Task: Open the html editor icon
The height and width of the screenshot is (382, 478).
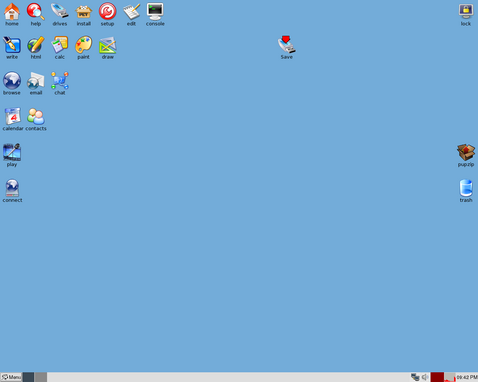Action: [x=36, y=45]
